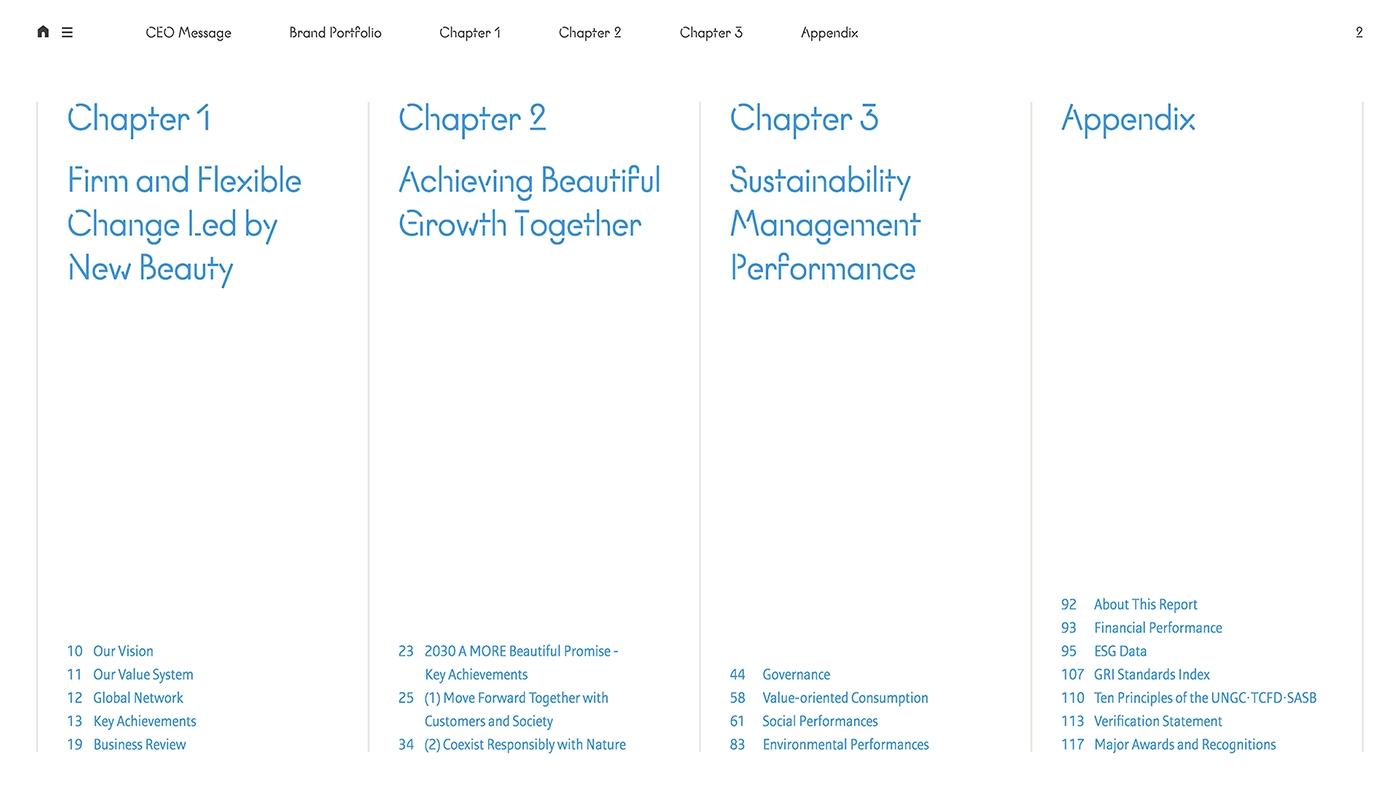Image resolution: width=1400 pixels, height=788 pixels.
Task: Open ESG Data in the Appendix
Action: (1120, 651)
